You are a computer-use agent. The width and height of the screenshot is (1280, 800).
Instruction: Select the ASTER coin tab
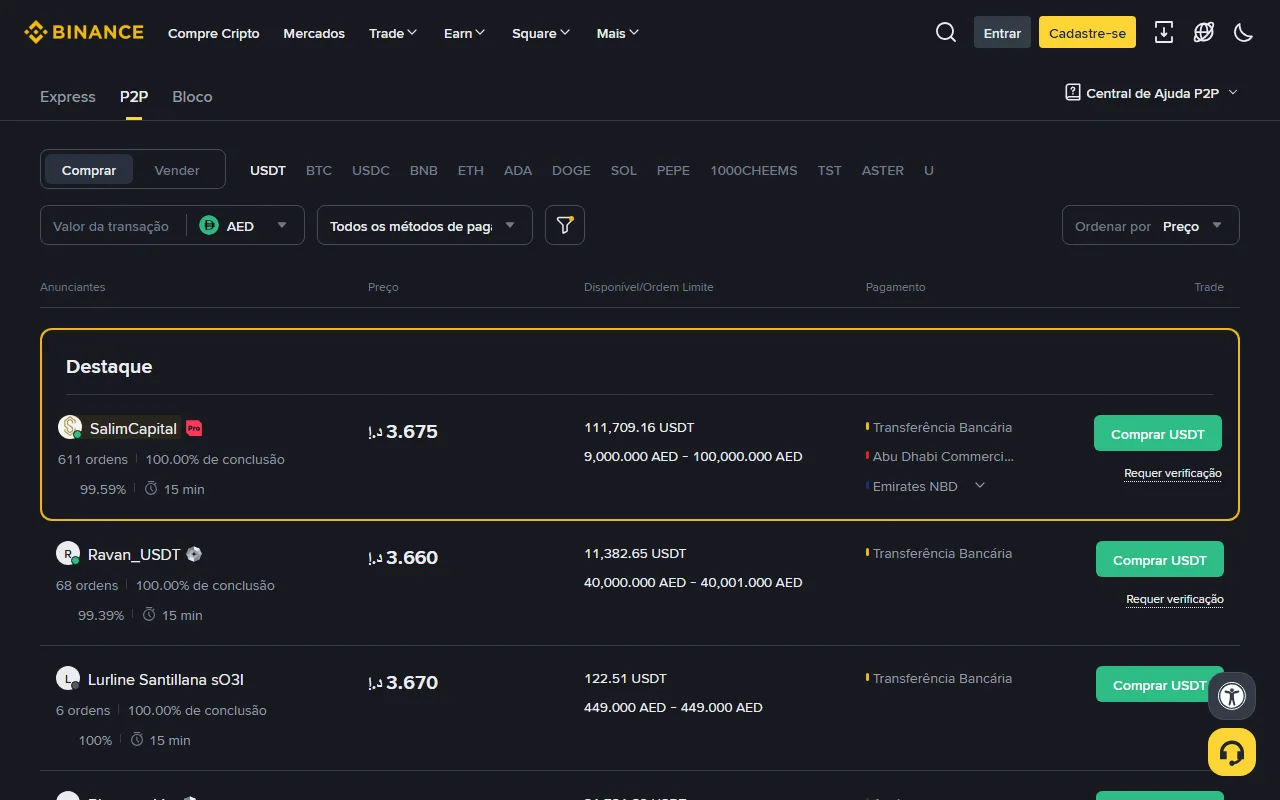coord(883,170)
